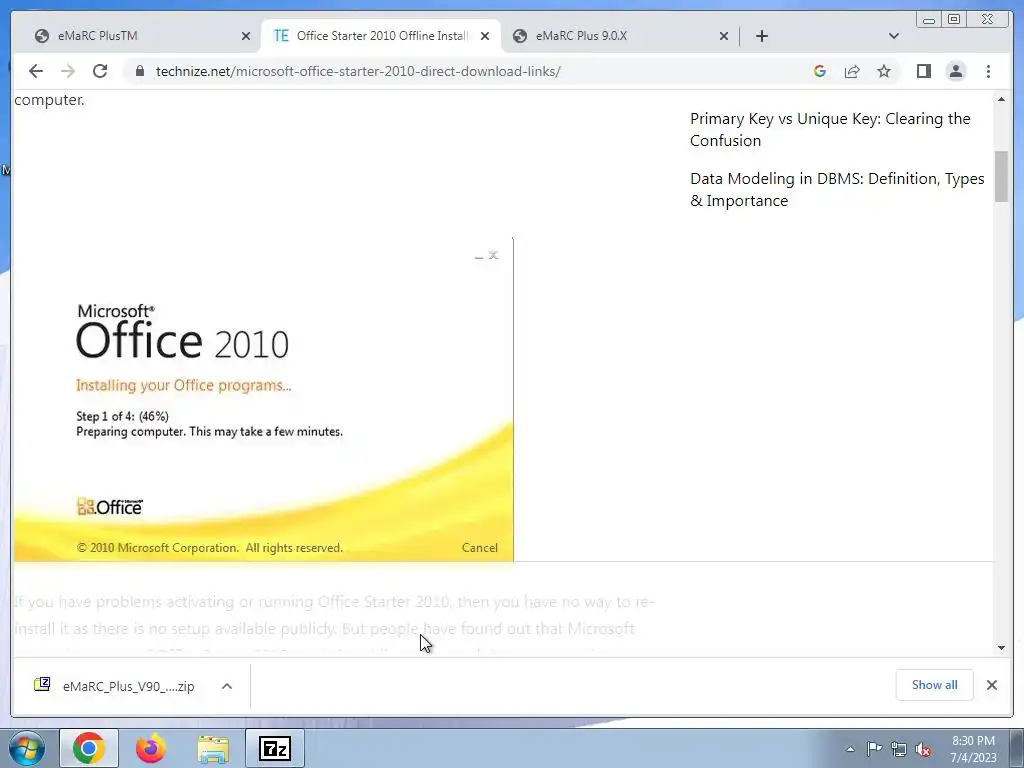Select Office Starter 2010 Offline Install tab
Screen dimensions: 1024x768
380,36
